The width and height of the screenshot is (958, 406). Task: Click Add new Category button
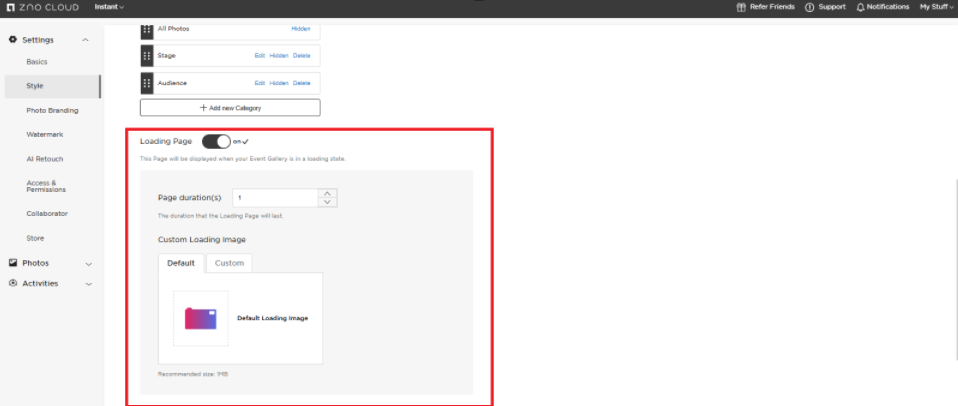point(230,107)
